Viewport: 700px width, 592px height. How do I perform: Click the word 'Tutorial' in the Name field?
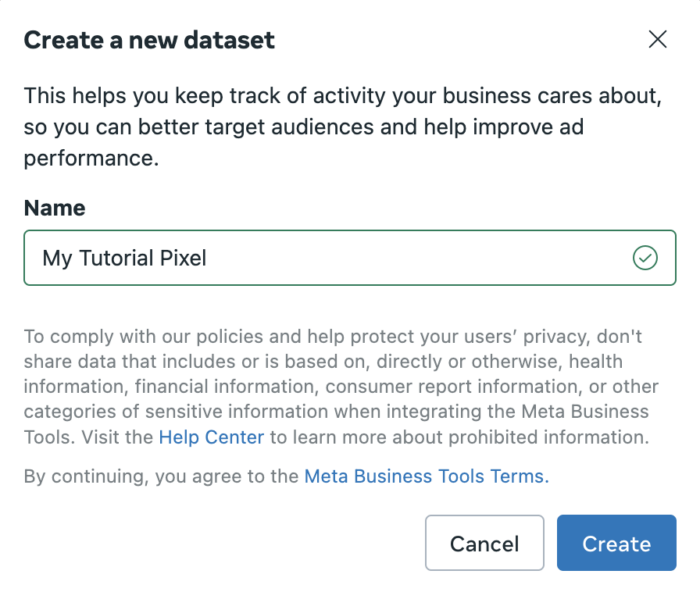tap(118, 258)
